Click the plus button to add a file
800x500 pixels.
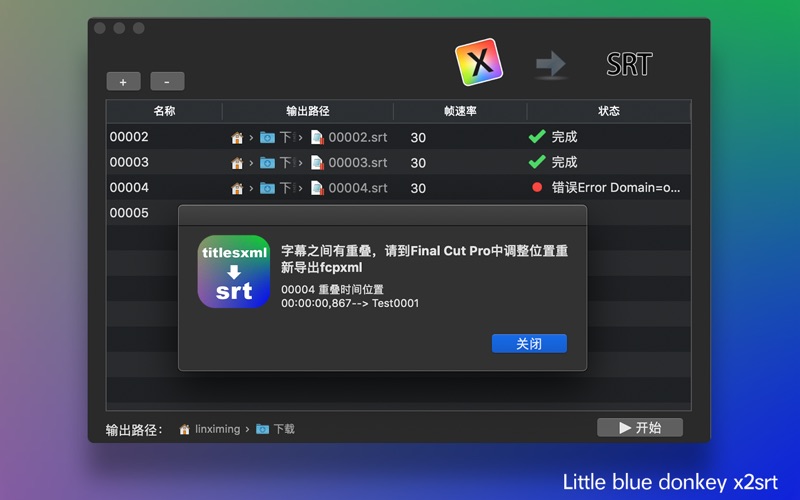coord(123,82)
